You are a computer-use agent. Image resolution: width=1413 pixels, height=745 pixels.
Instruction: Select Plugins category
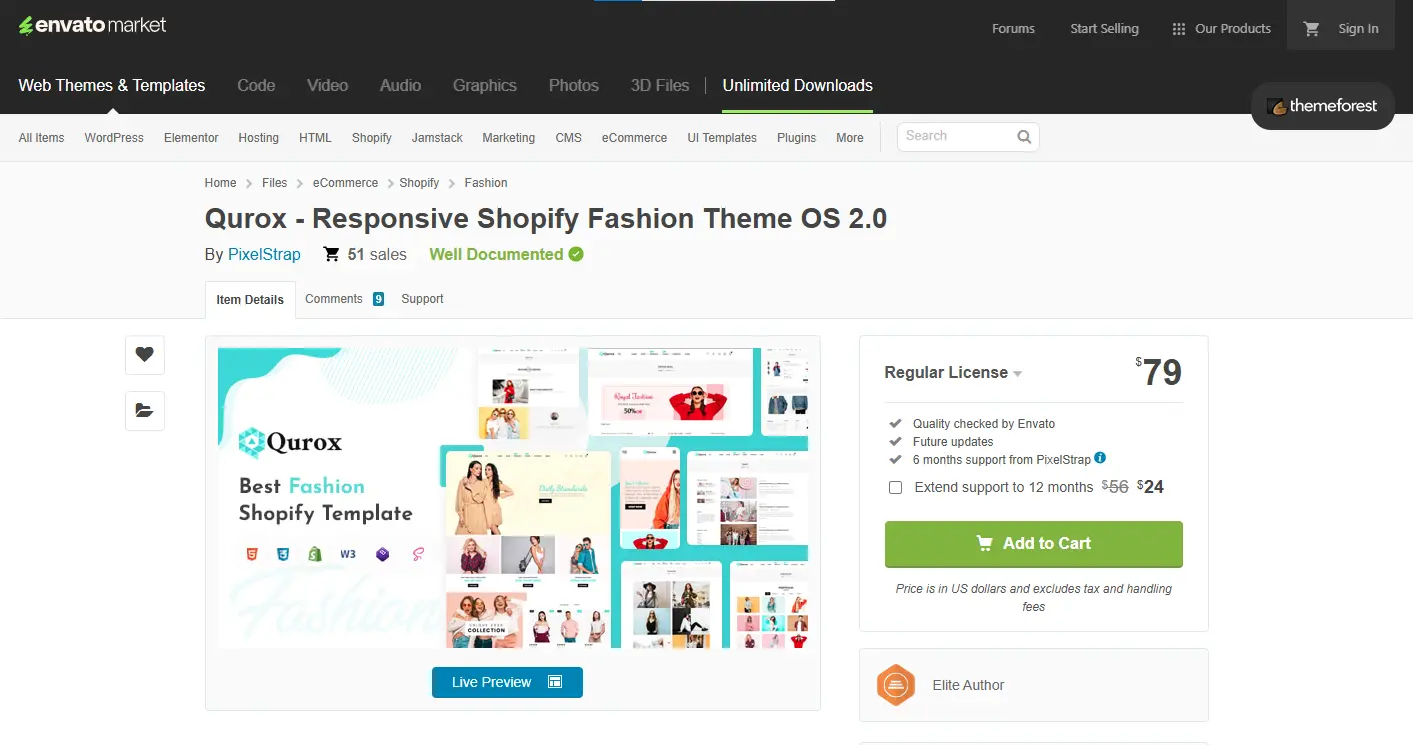[796, 138]
